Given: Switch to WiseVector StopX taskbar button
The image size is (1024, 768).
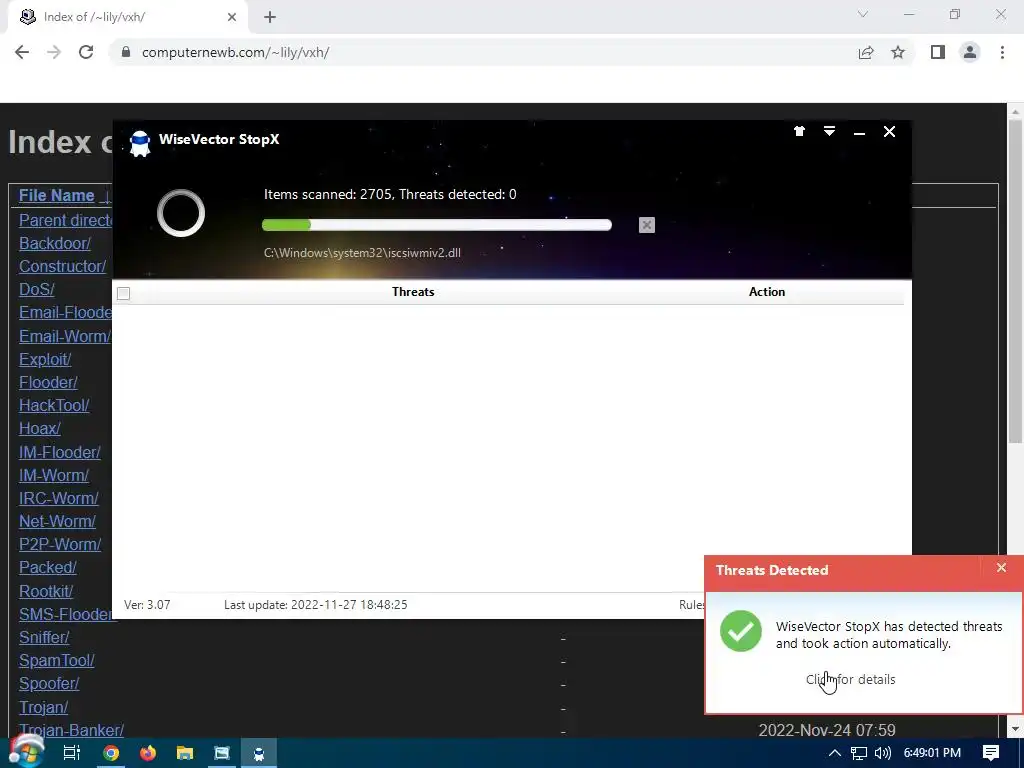Looking at the screenshot, I should [259, 753].
